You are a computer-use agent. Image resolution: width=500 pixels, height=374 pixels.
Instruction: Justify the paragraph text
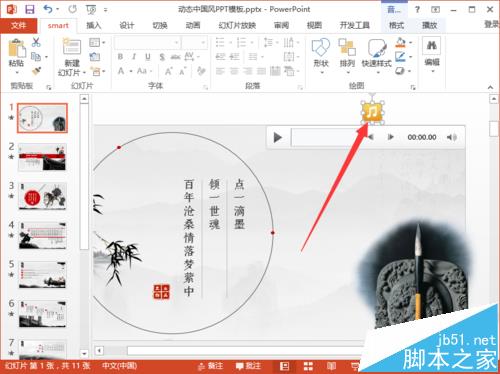[x=261, y=71]
